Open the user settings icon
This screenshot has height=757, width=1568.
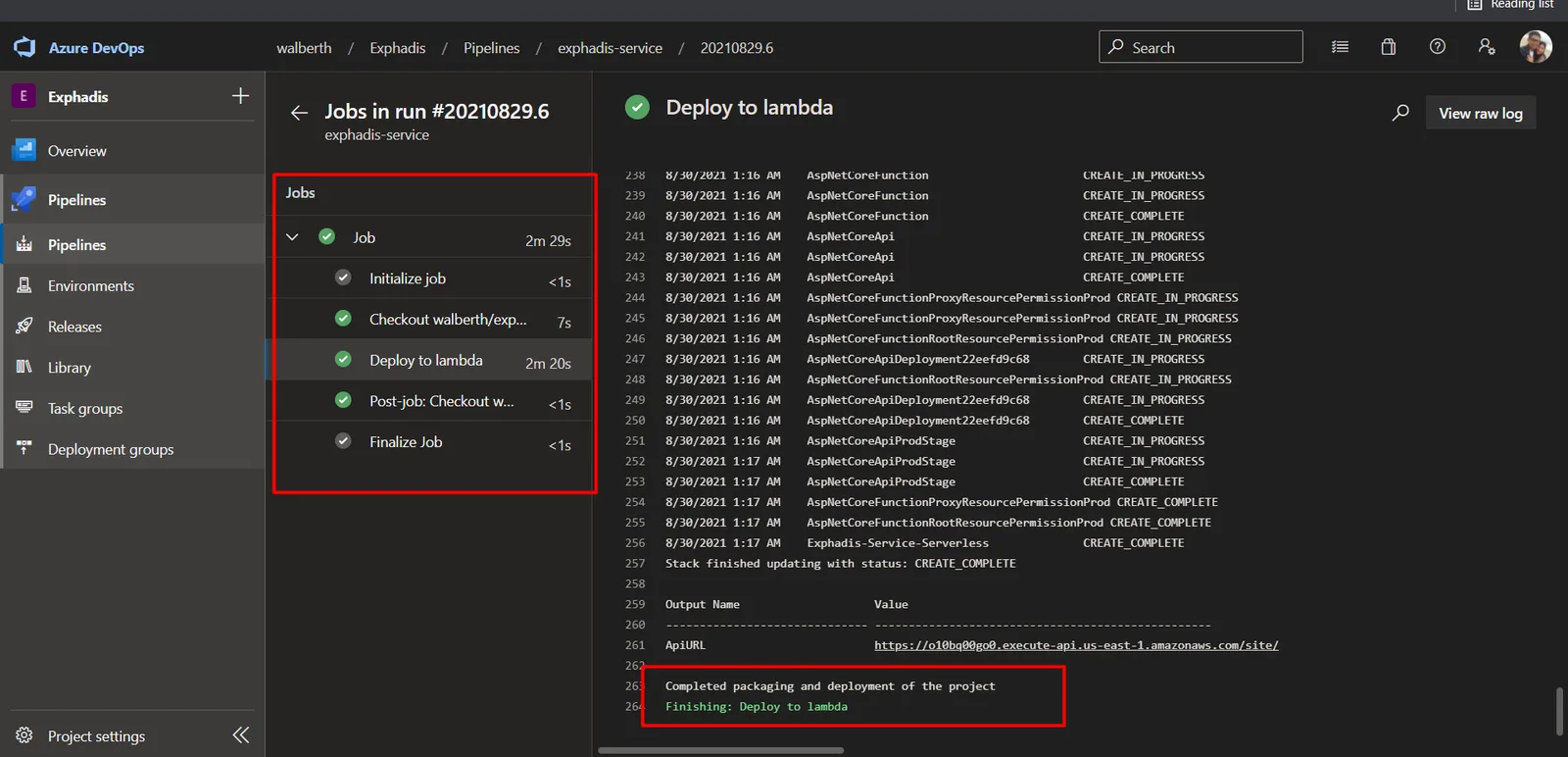click(1487, 47)
